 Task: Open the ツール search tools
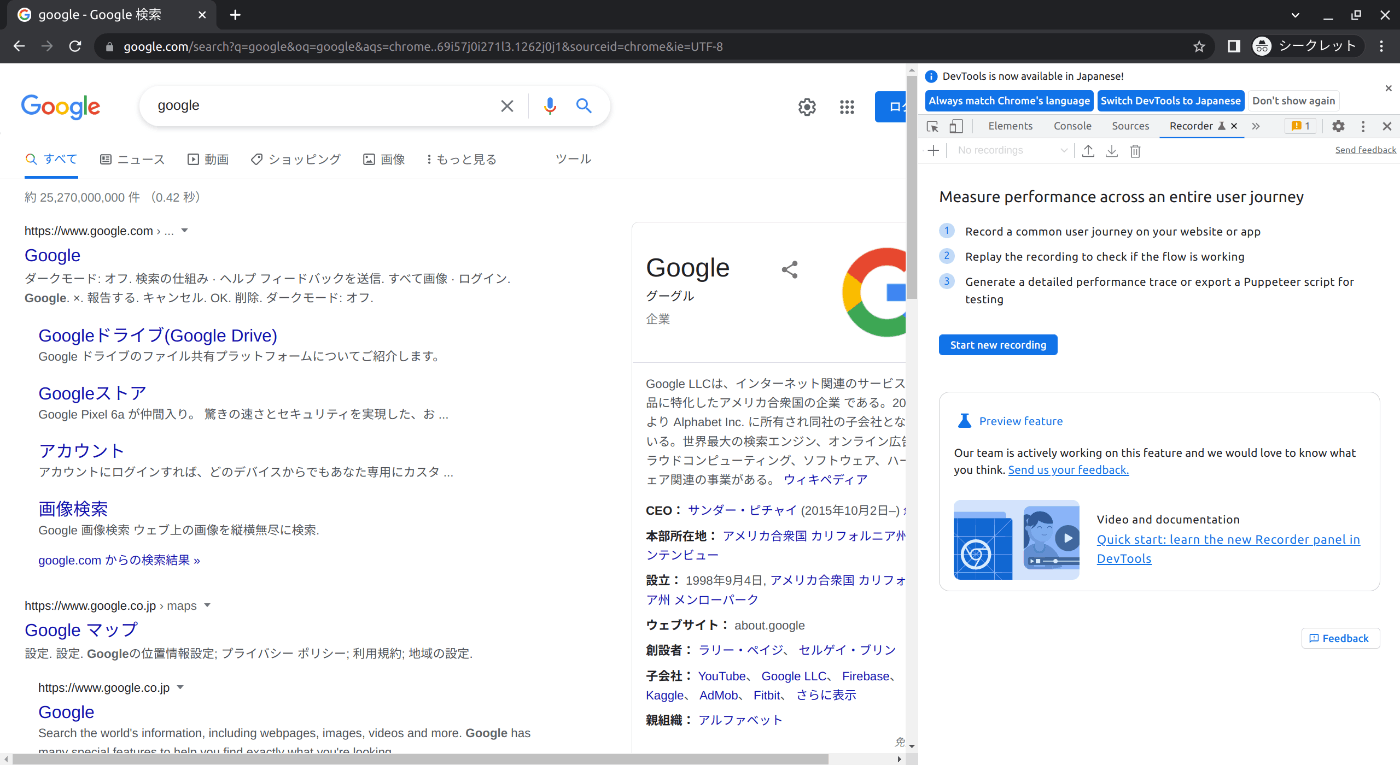(x=573, y=159)
